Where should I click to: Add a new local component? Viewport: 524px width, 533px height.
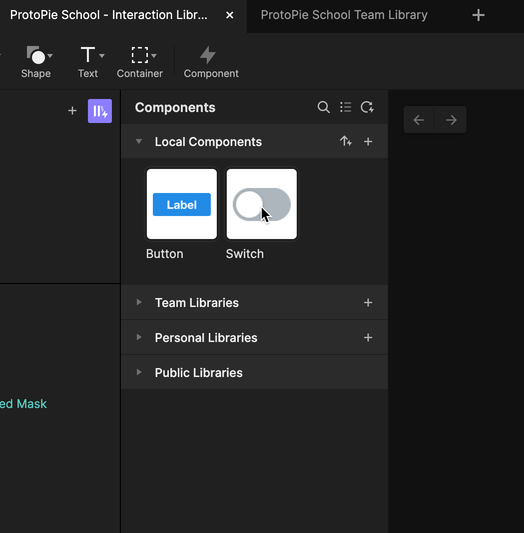[x=368, y=141]
